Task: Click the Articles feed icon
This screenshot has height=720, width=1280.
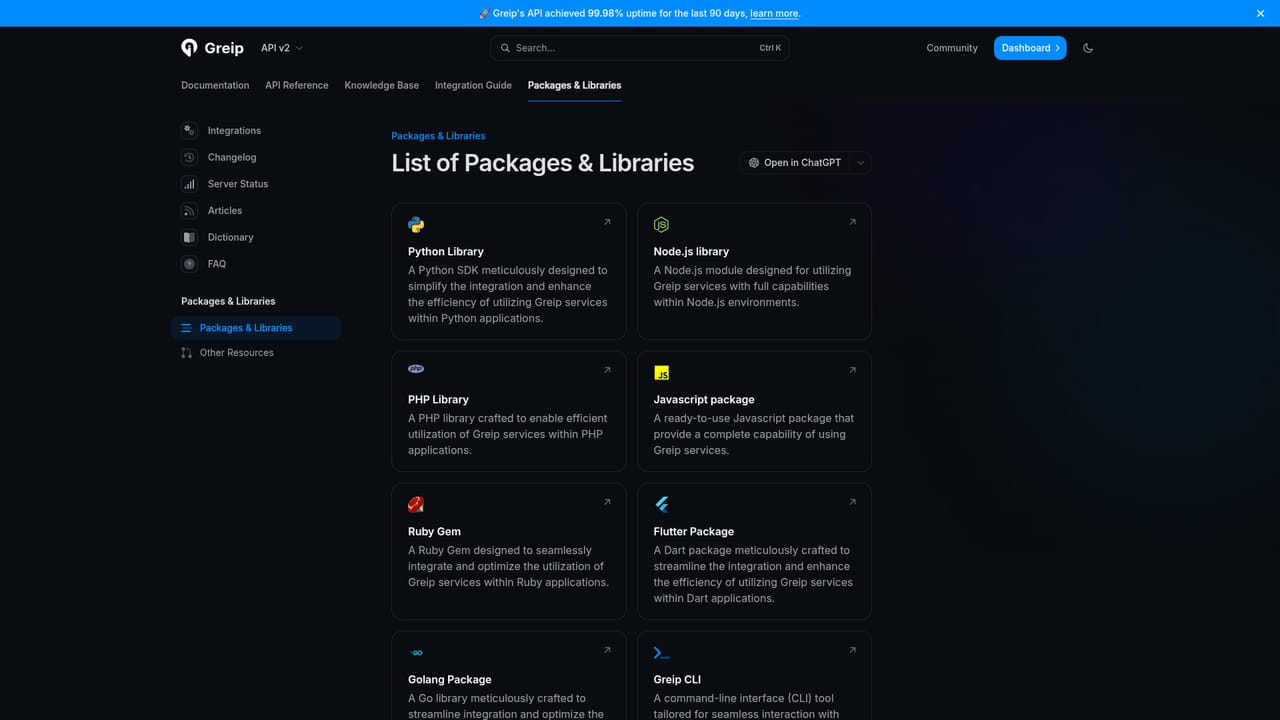Action: pyautogui.click(x=189, y=211)
